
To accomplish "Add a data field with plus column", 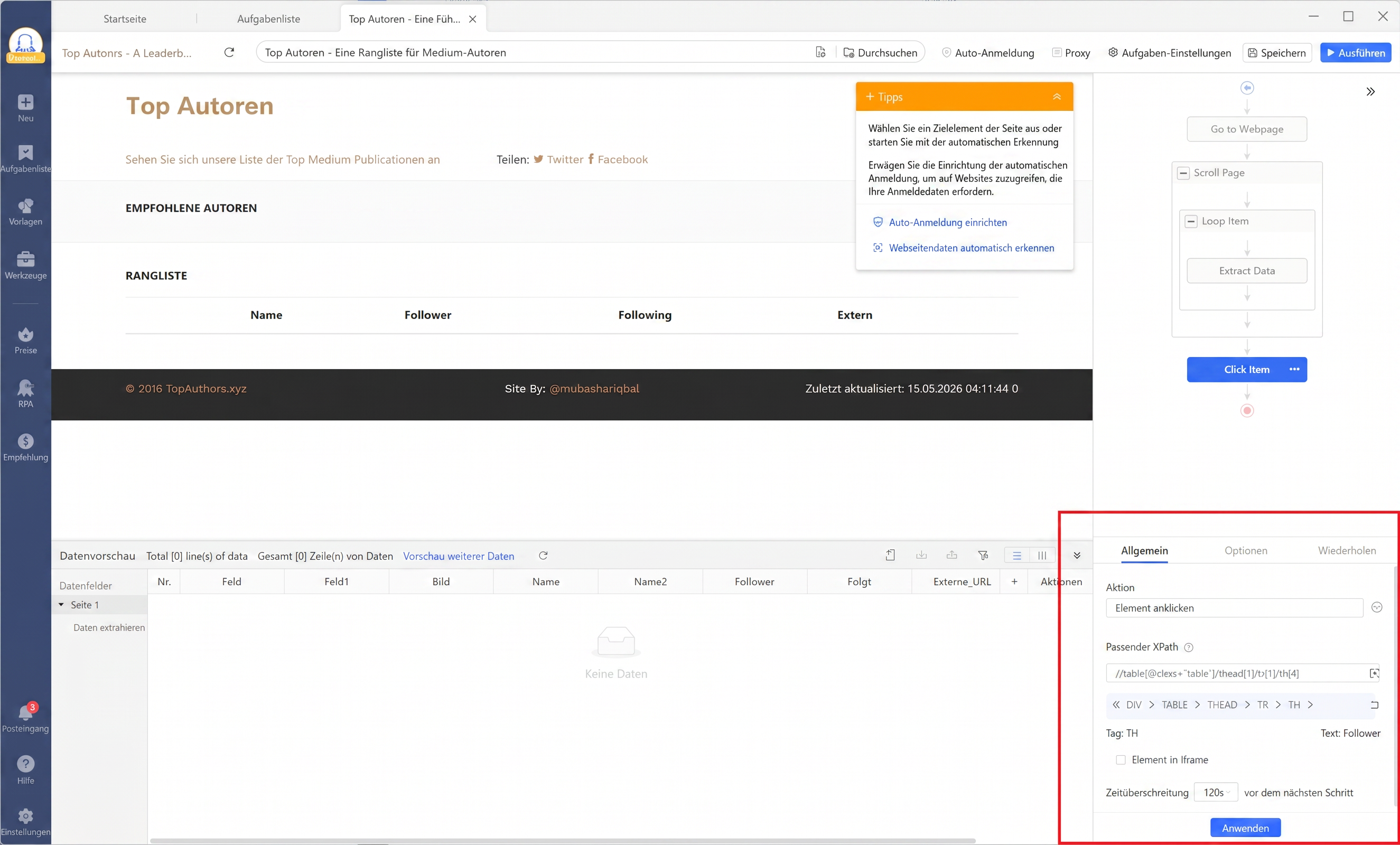I will [x=1014, y=581].
